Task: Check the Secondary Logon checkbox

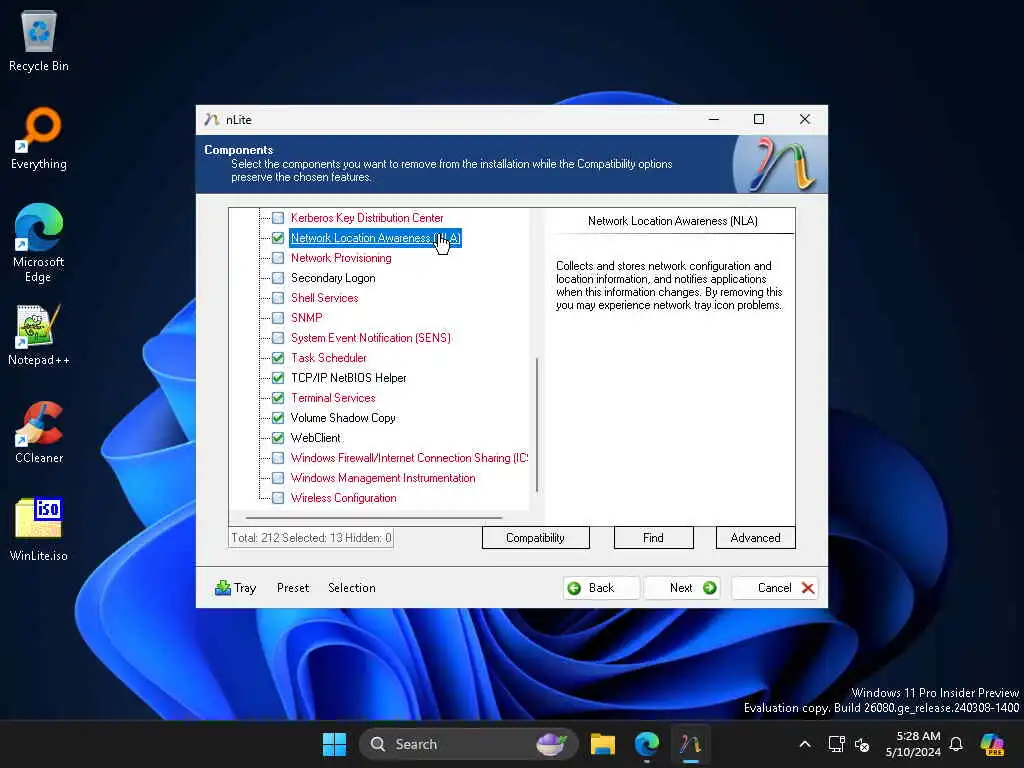Action: tap(278, 278)
